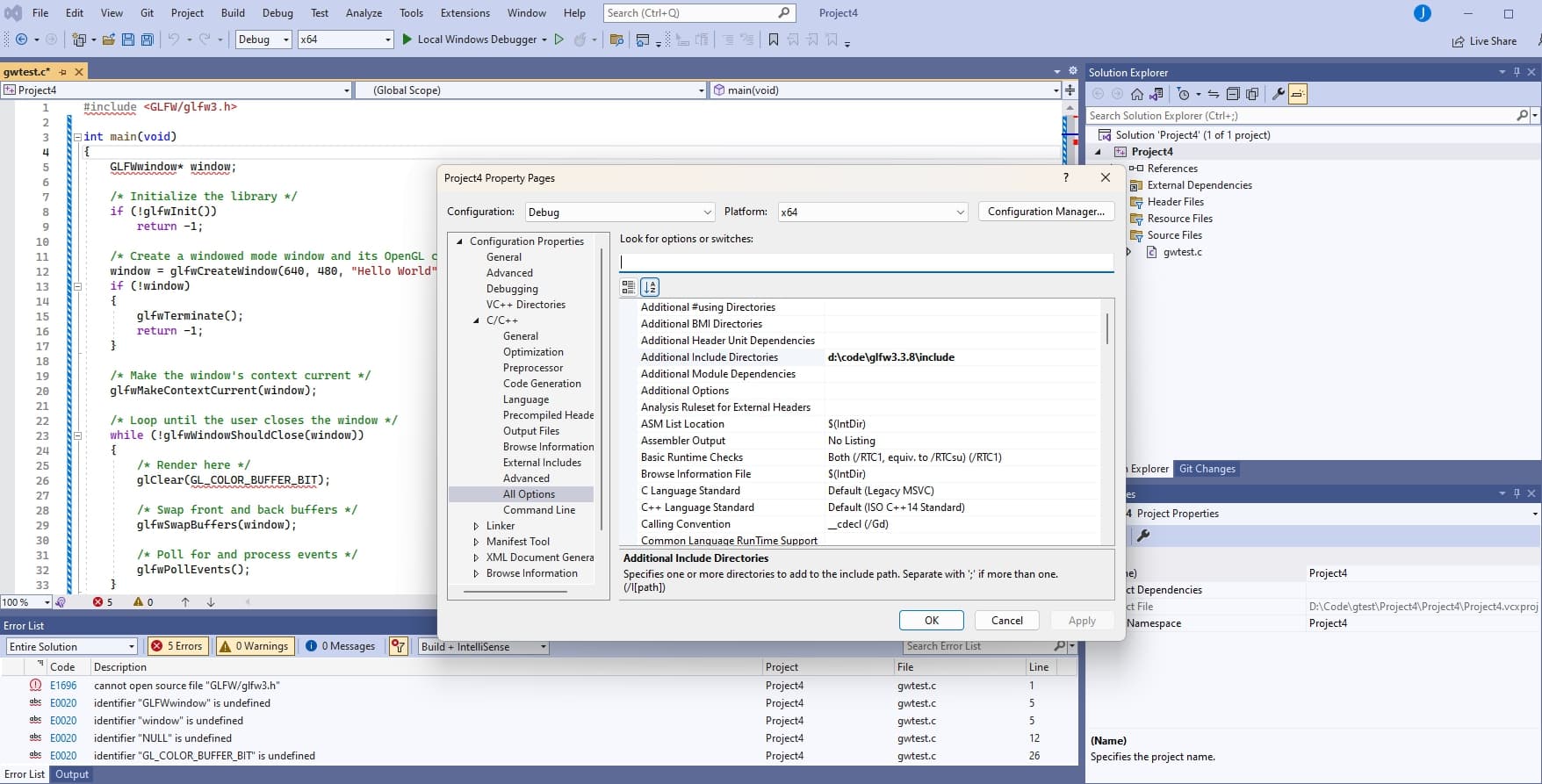The width and height of the screenshot is (1542, 784).
Task: Click the Search Error List field
Action: (x=979, y=646)
